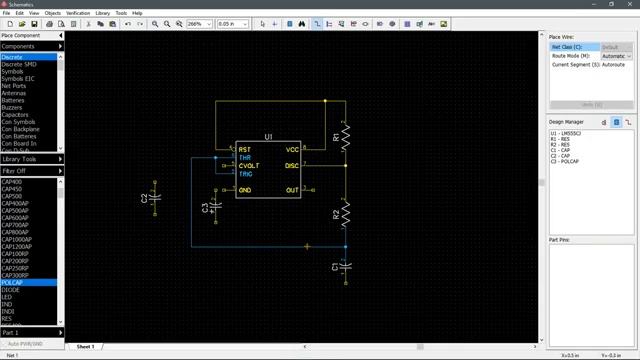Open the Edit menu
This screenshot has height=360, width=640.
pyautogui.click(x=20, y=13)
